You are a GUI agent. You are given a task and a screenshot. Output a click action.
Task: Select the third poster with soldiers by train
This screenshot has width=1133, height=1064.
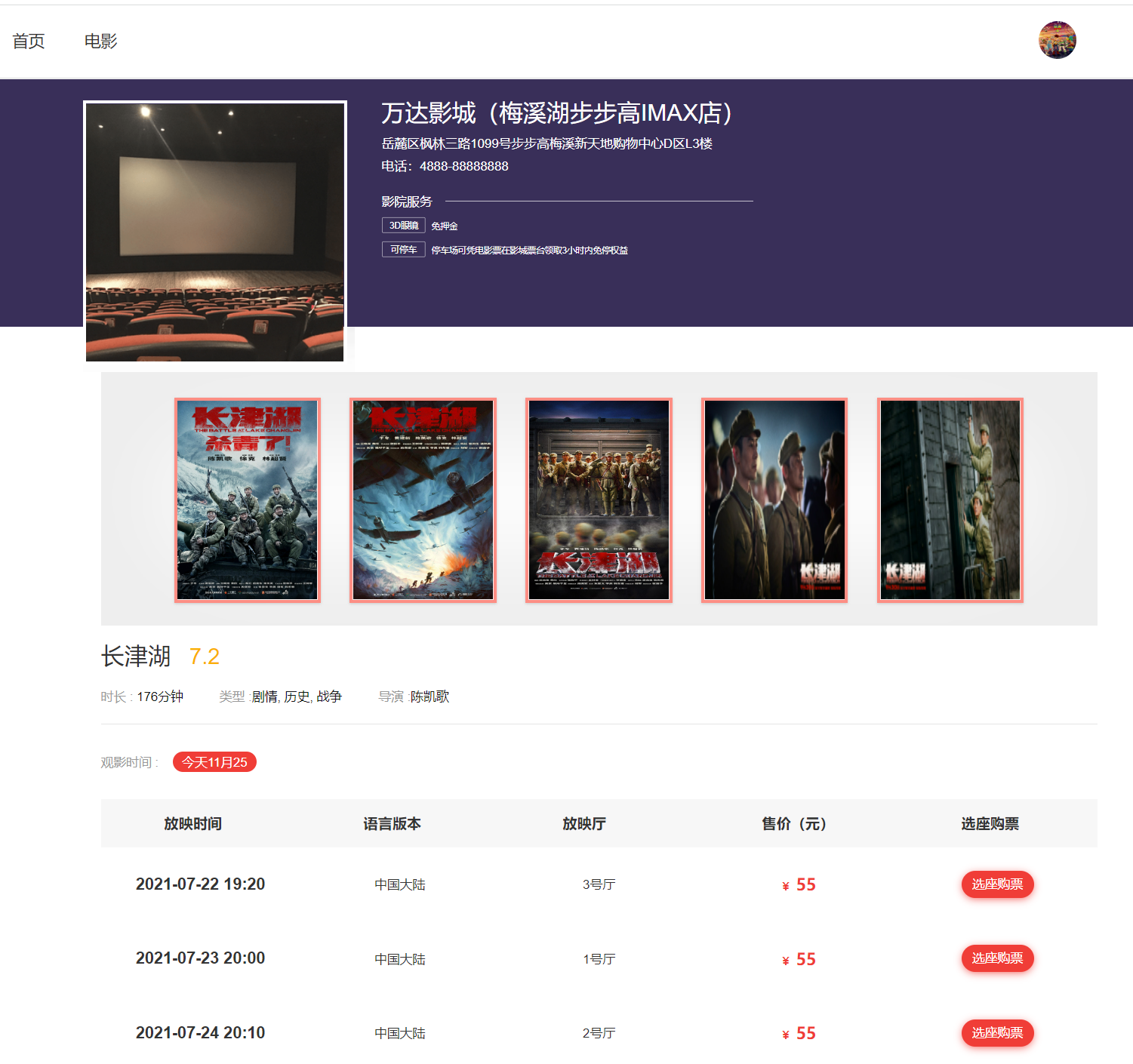coord(599,500)
